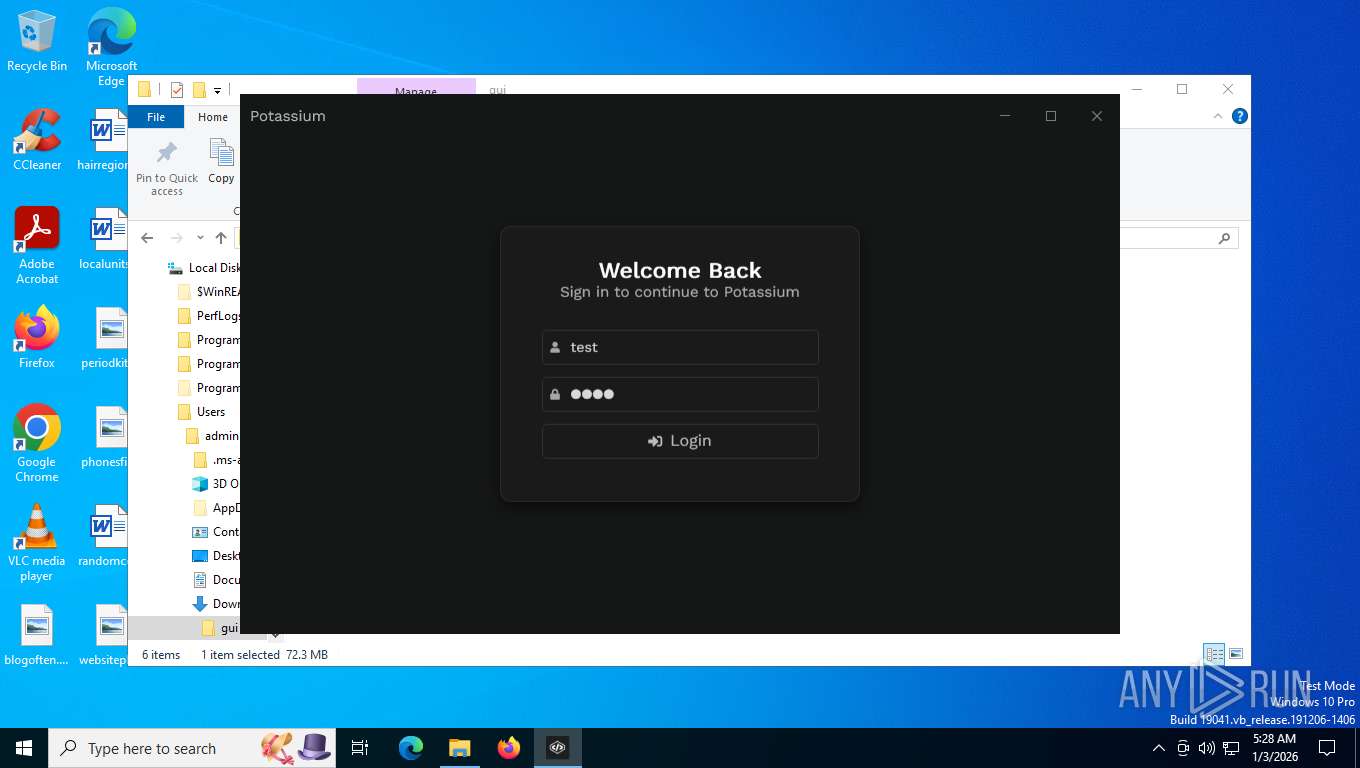Open the notification center icon

[x=1327, y=748]
